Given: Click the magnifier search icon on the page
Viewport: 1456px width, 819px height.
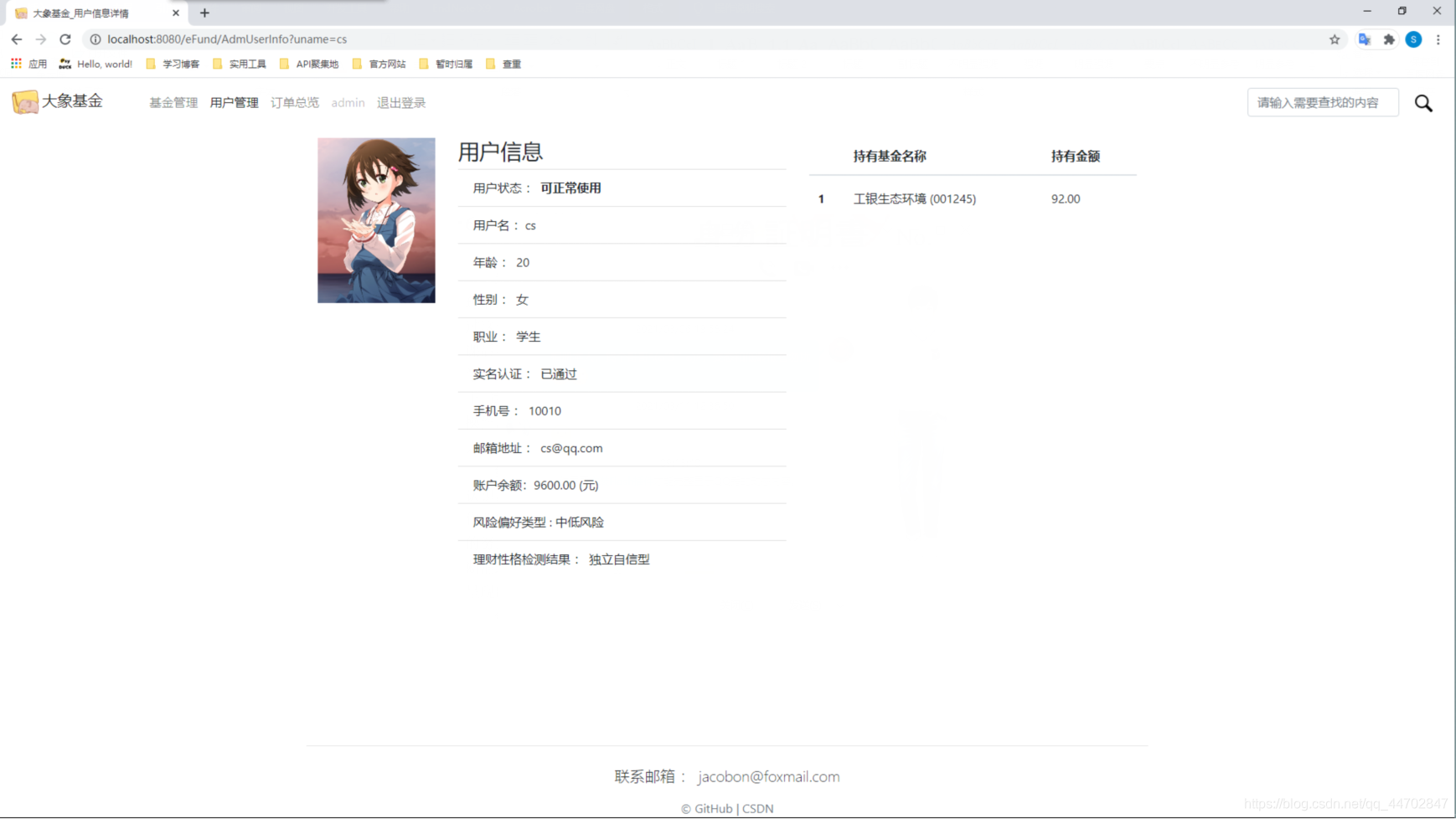Looking at the screenshot, I should (1423, 103).
